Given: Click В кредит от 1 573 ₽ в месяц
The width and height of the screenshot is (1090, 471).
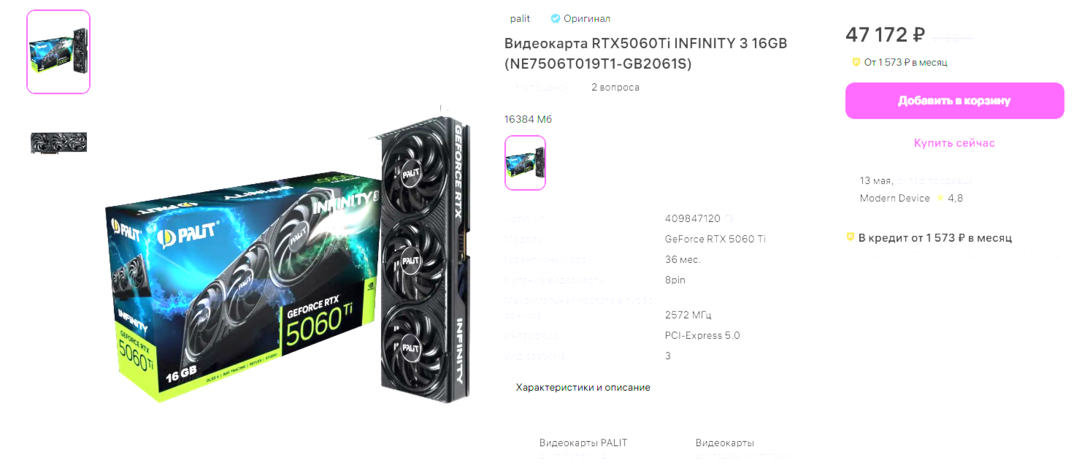Looking at the screenshot, I should tap(935, 238).
